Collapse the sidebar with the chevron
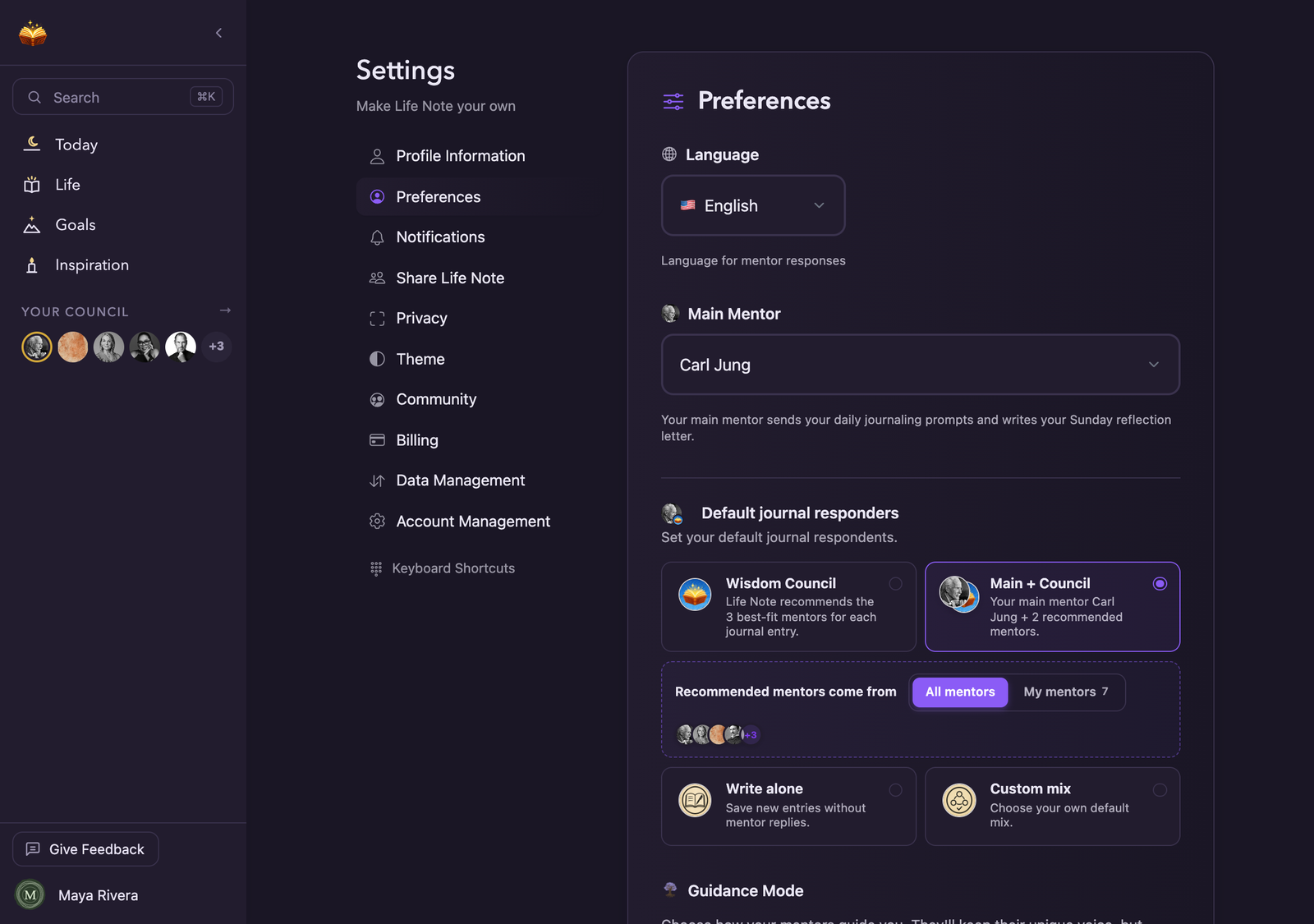The height and width of the screenshot is (924, 1314). pyautogui.click(x=218, y=33)
